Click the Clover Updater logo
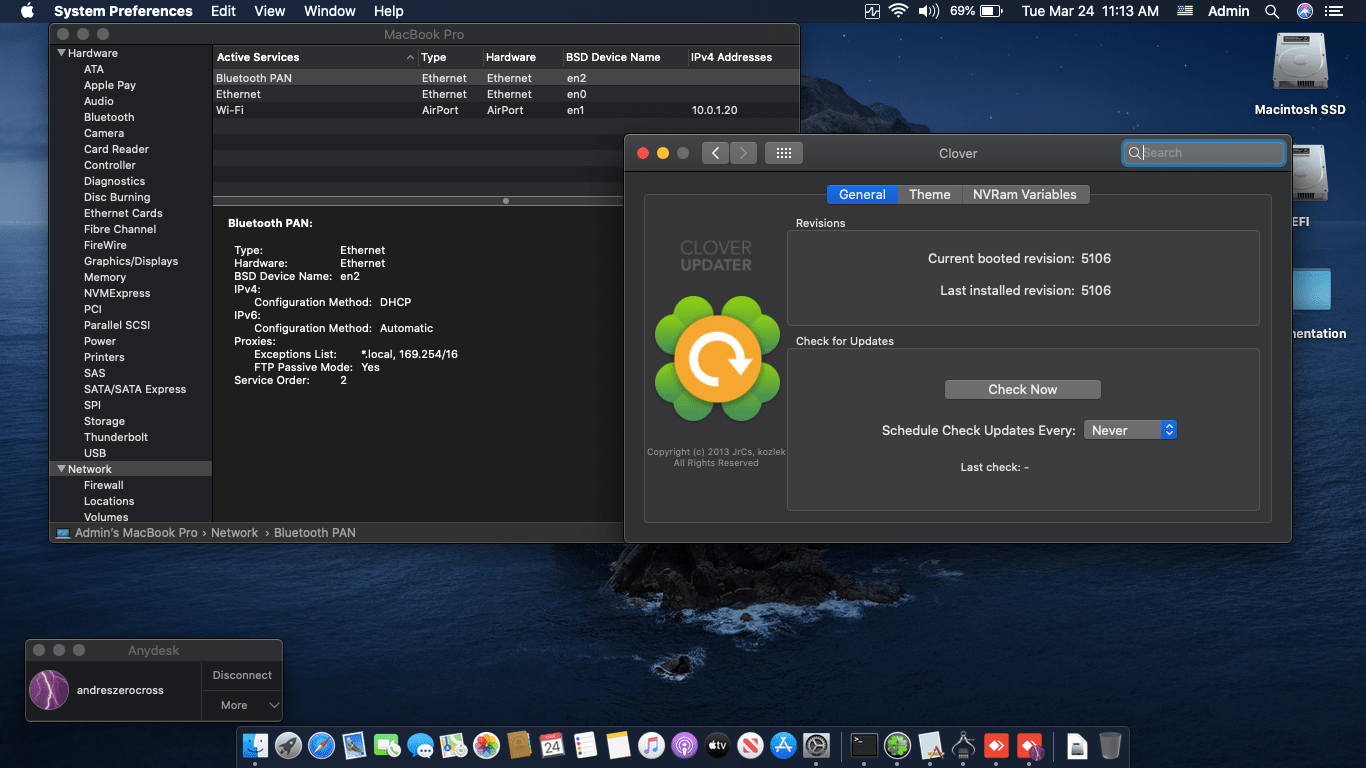Screen dimensions: 1366x768 click(717, 358)
